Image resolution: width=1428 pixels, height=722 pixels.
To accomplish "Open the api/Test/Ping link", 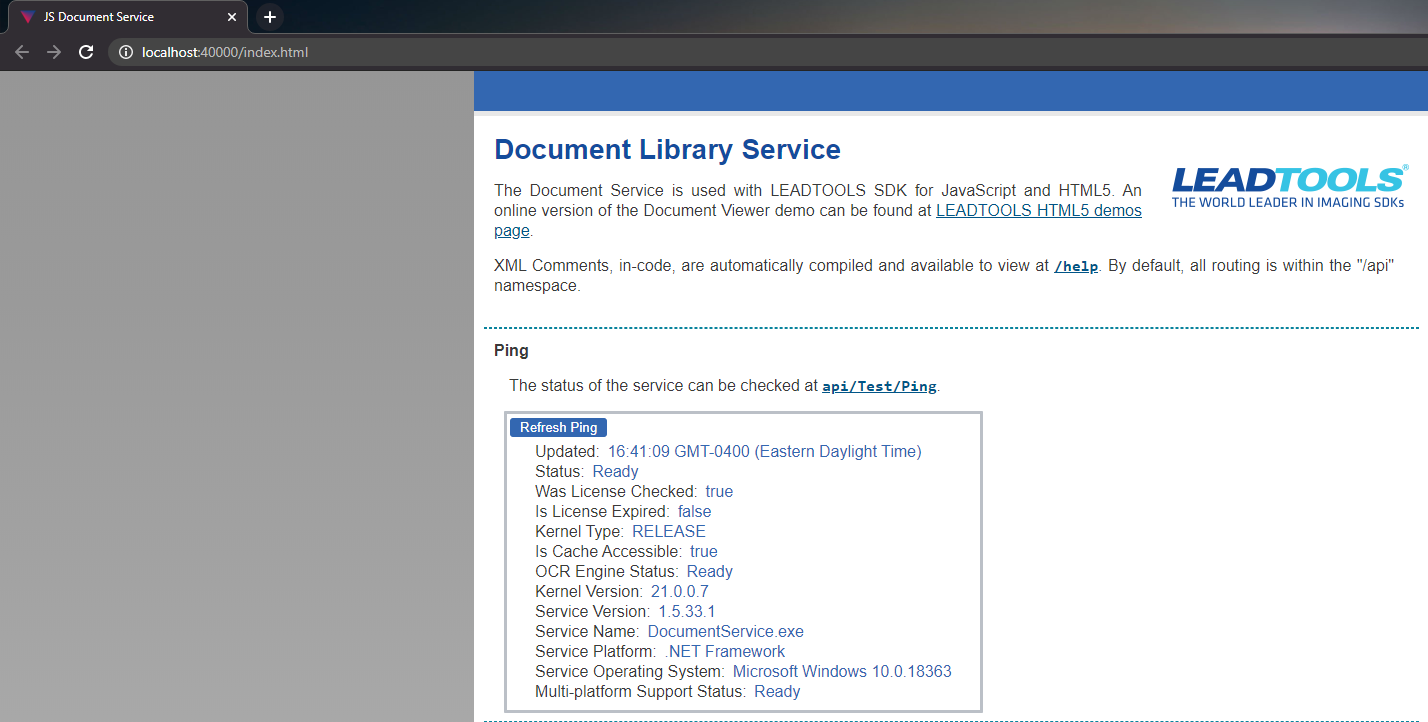I will click(879, 386).
